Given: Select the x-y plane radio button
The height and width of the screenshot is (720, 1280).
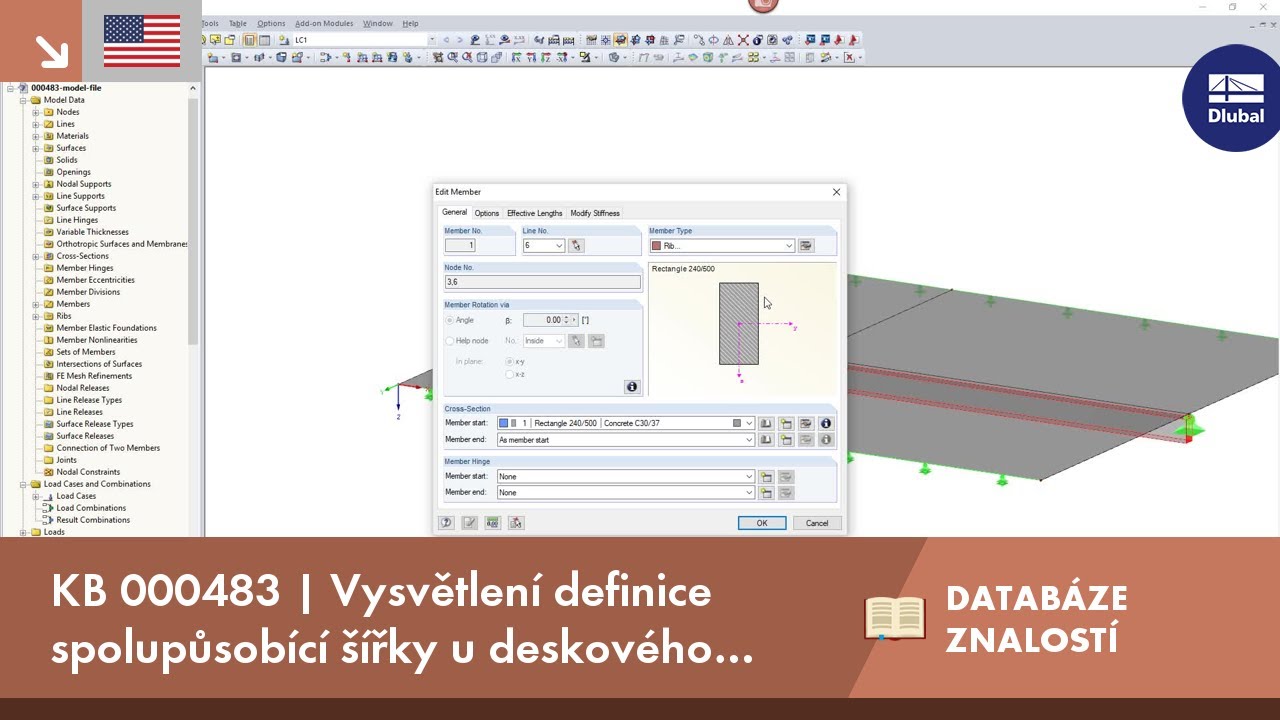Looking at the screenshot, I should point(509,361).
